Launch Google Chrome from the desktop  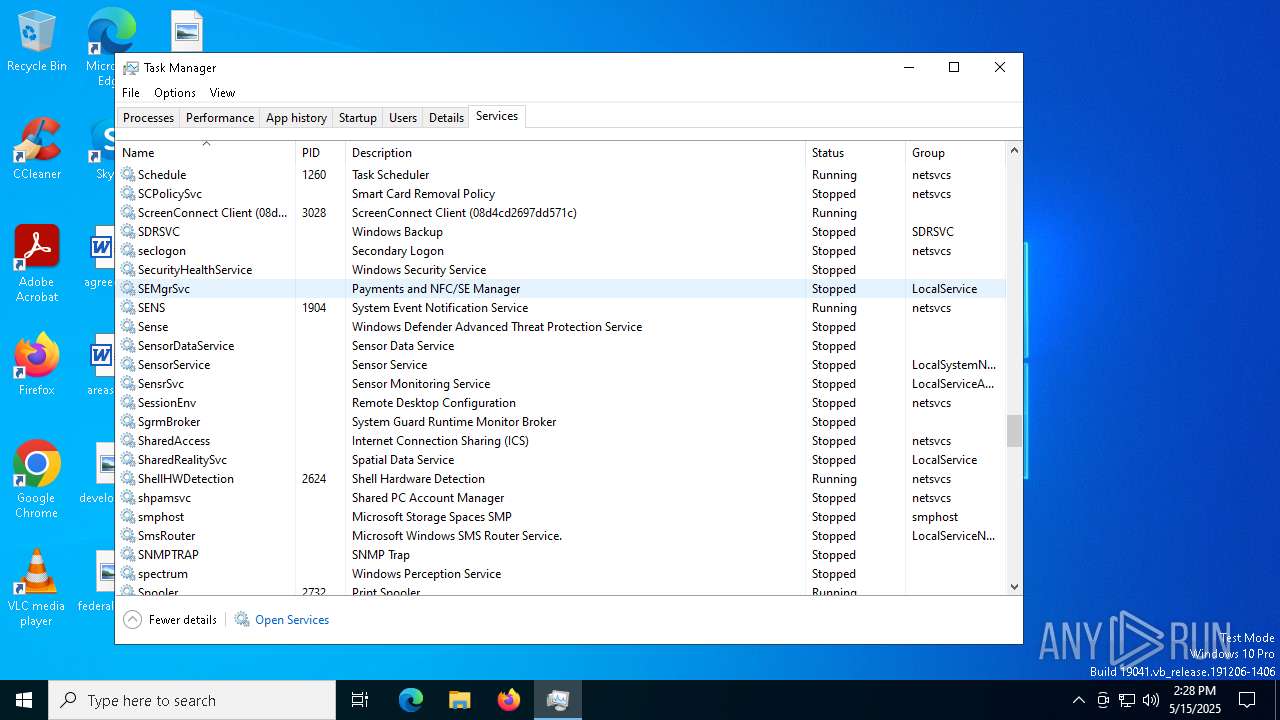[37, 480]
